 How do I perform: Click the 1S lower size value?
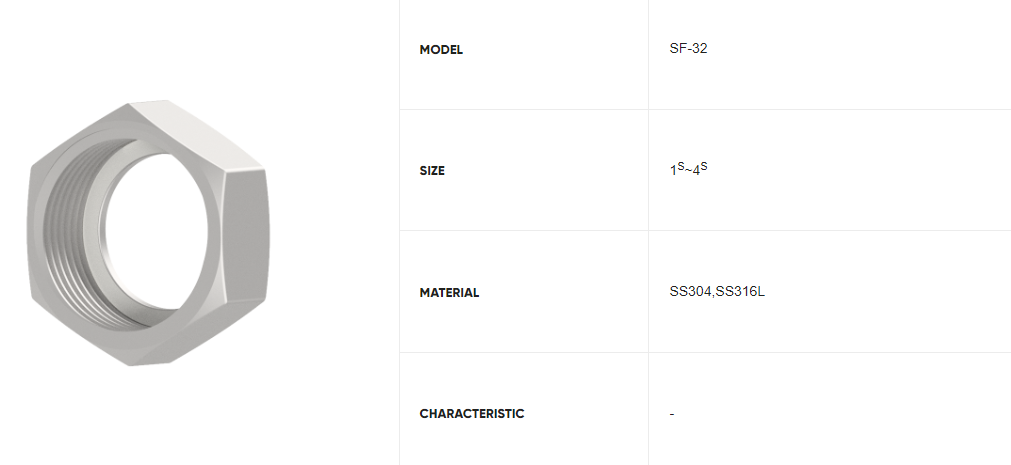(676, 170)
